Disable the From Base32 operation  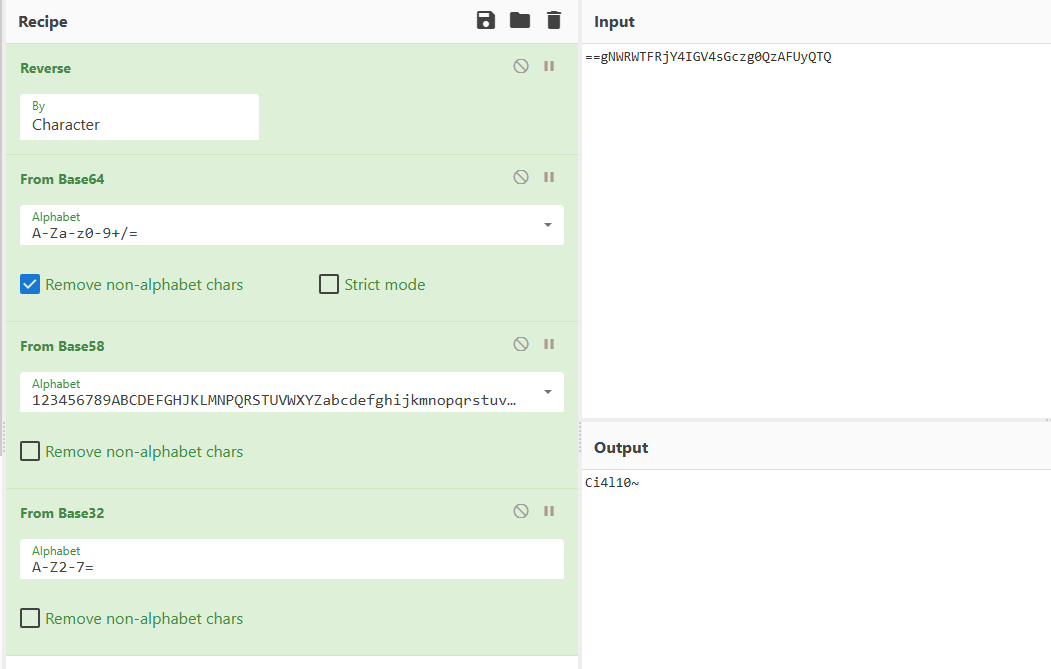521,512
